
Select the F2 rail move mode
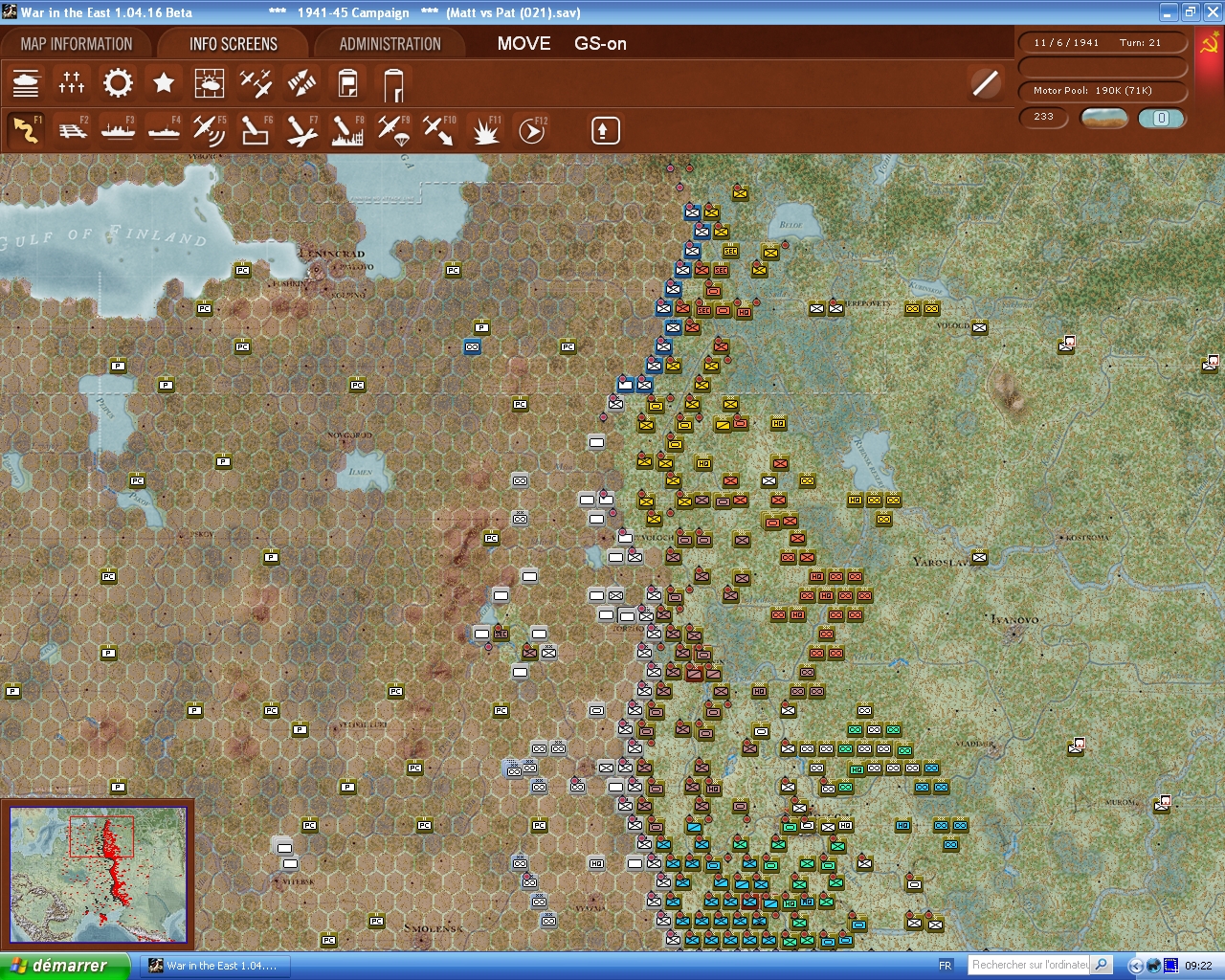pyautogui.click(x=72, y=130)
